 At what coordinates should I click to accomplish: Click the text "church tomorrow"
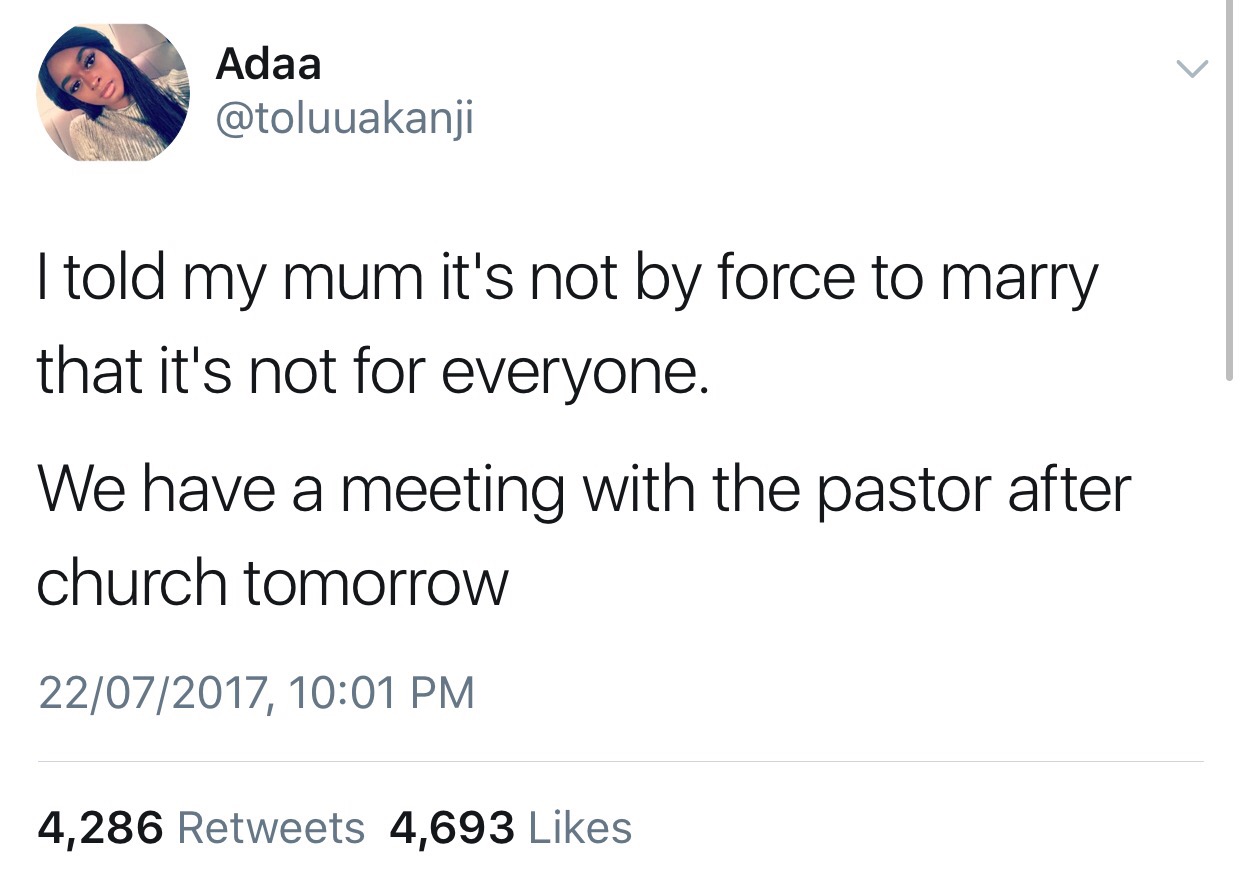point(273,581)
